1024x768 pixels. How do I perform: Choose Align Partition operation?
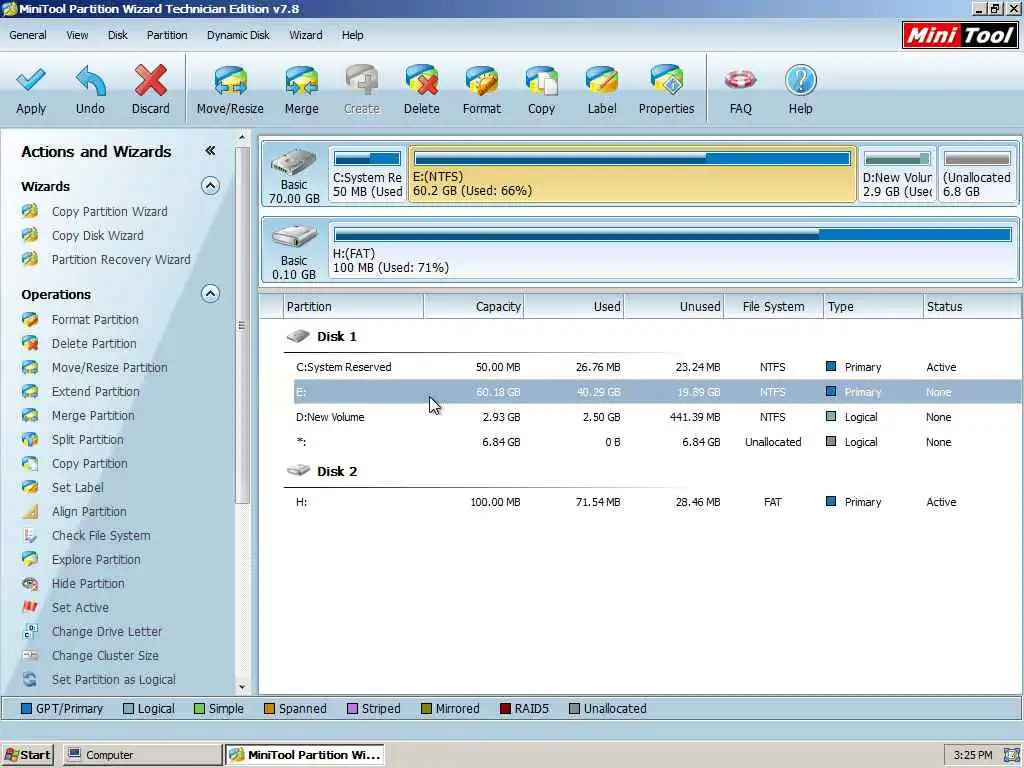[x=89, y=512]
